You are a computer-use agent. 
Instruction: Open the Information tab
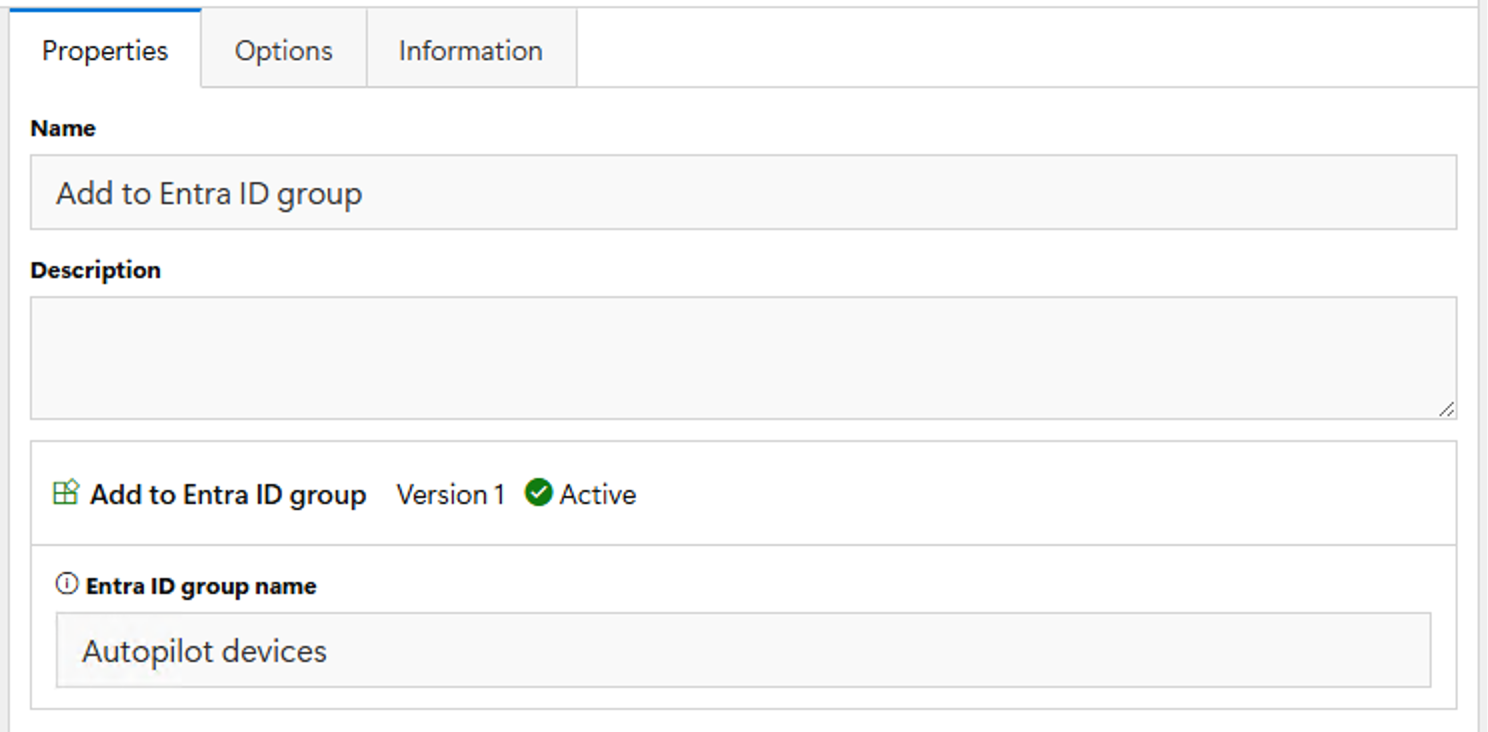pos(471,50)
